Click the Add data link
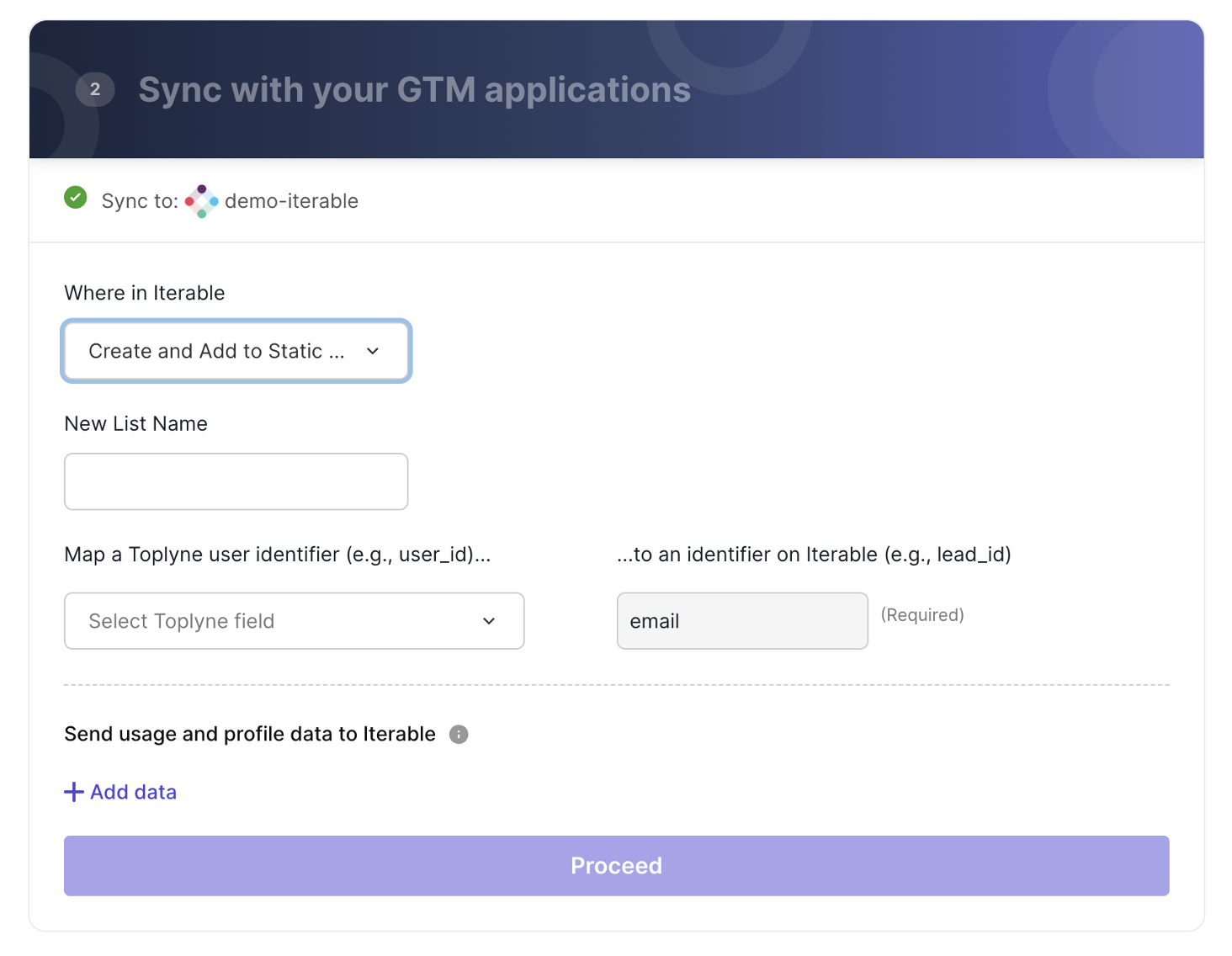The width and height of the screenshot is (1232, 956). tap(133, 792)
